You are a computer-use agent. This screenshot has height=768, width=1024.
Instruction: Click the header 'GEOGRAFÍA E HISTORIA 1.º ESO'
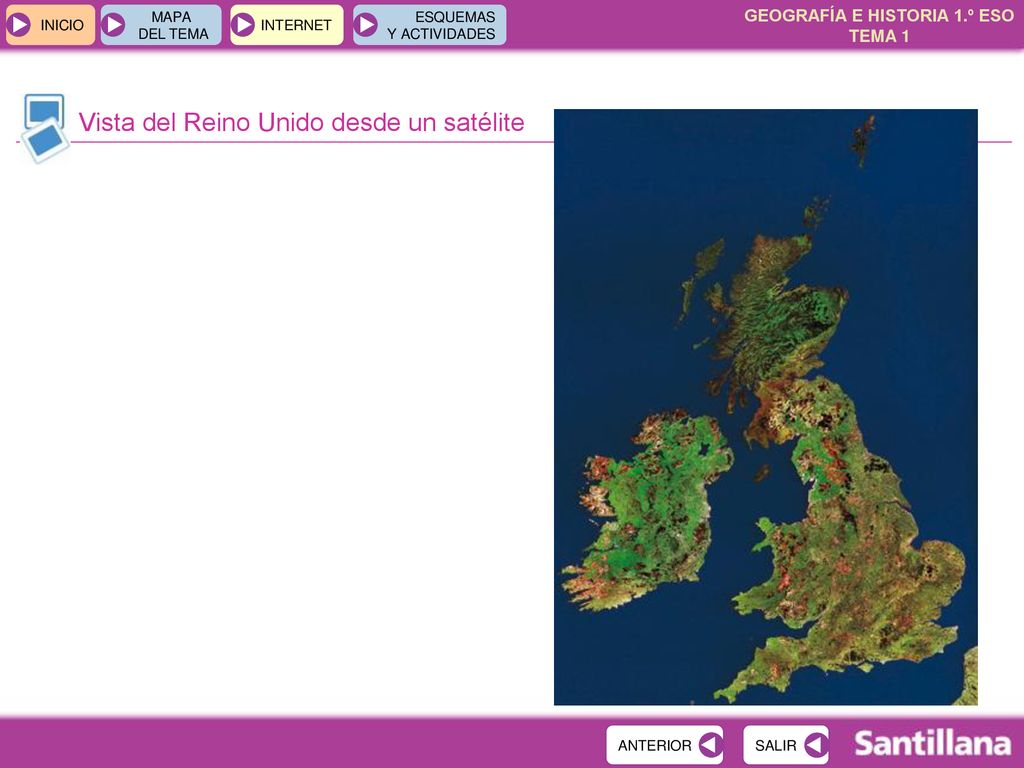(878, 16)
